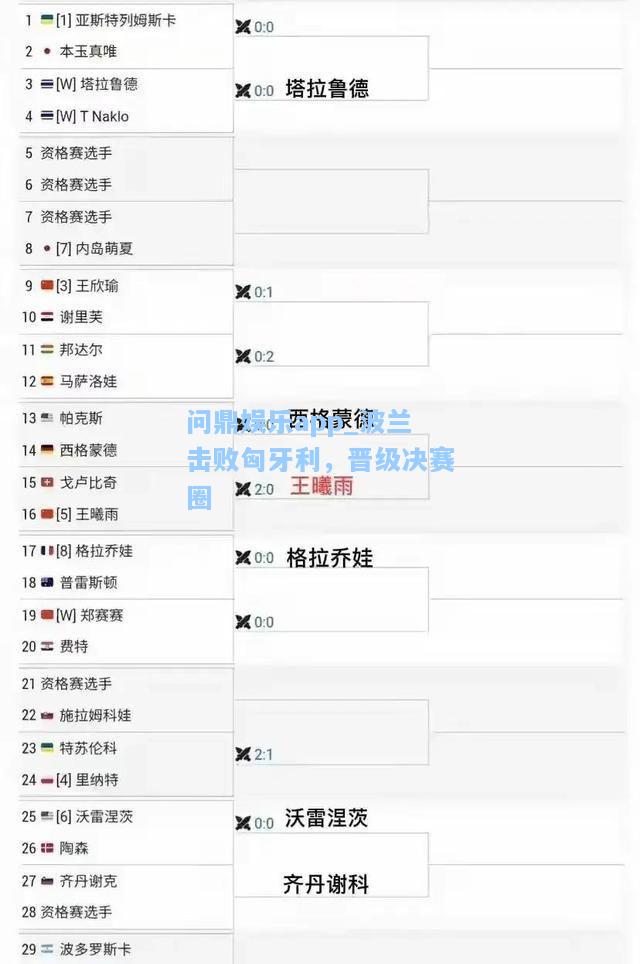Viewport: 640px width, 964px height.
Task: Click the match icon next to score 0:2
Action: coord(243,356)
